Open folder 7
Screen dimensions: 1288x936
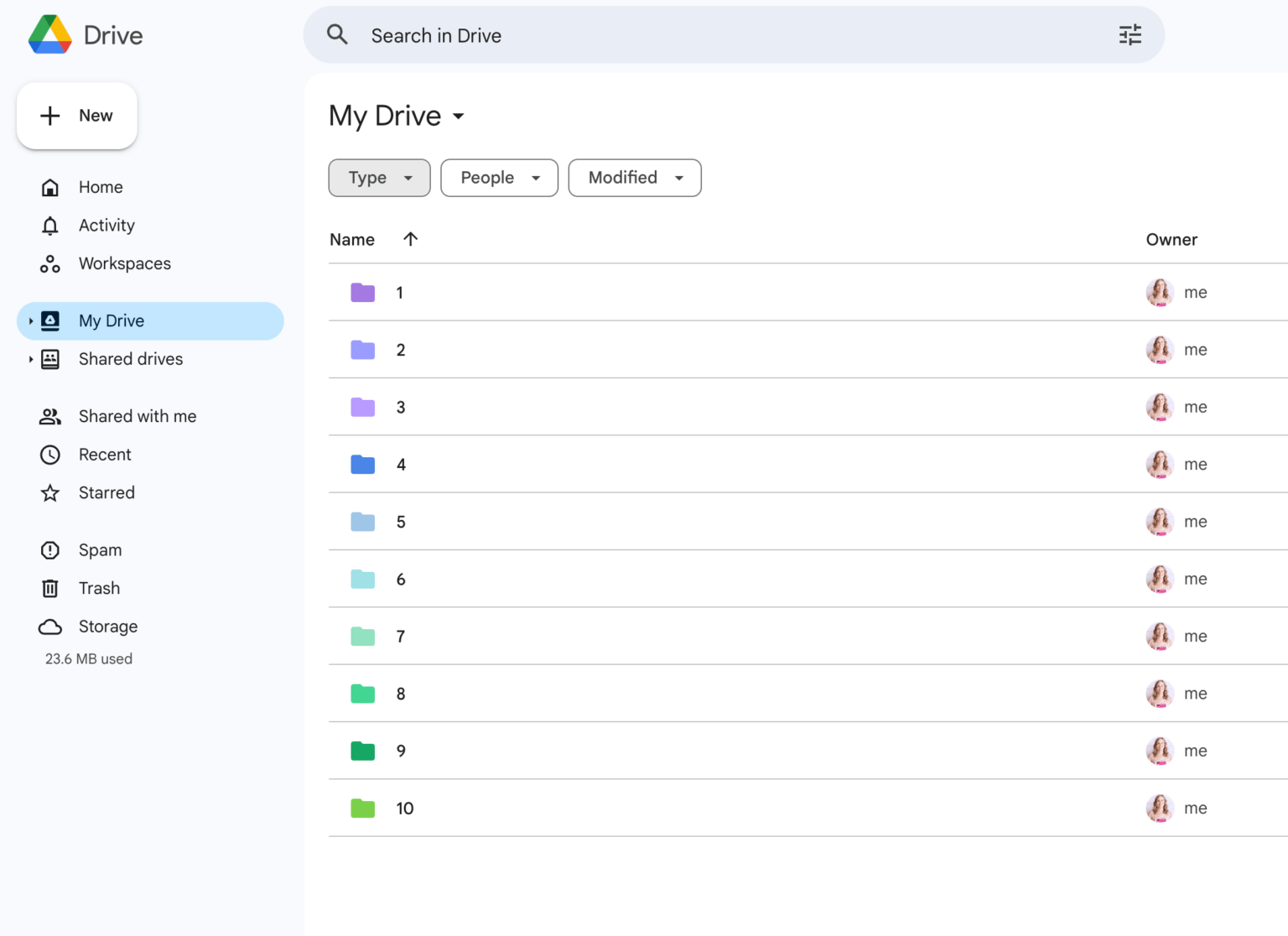[401, 636]
